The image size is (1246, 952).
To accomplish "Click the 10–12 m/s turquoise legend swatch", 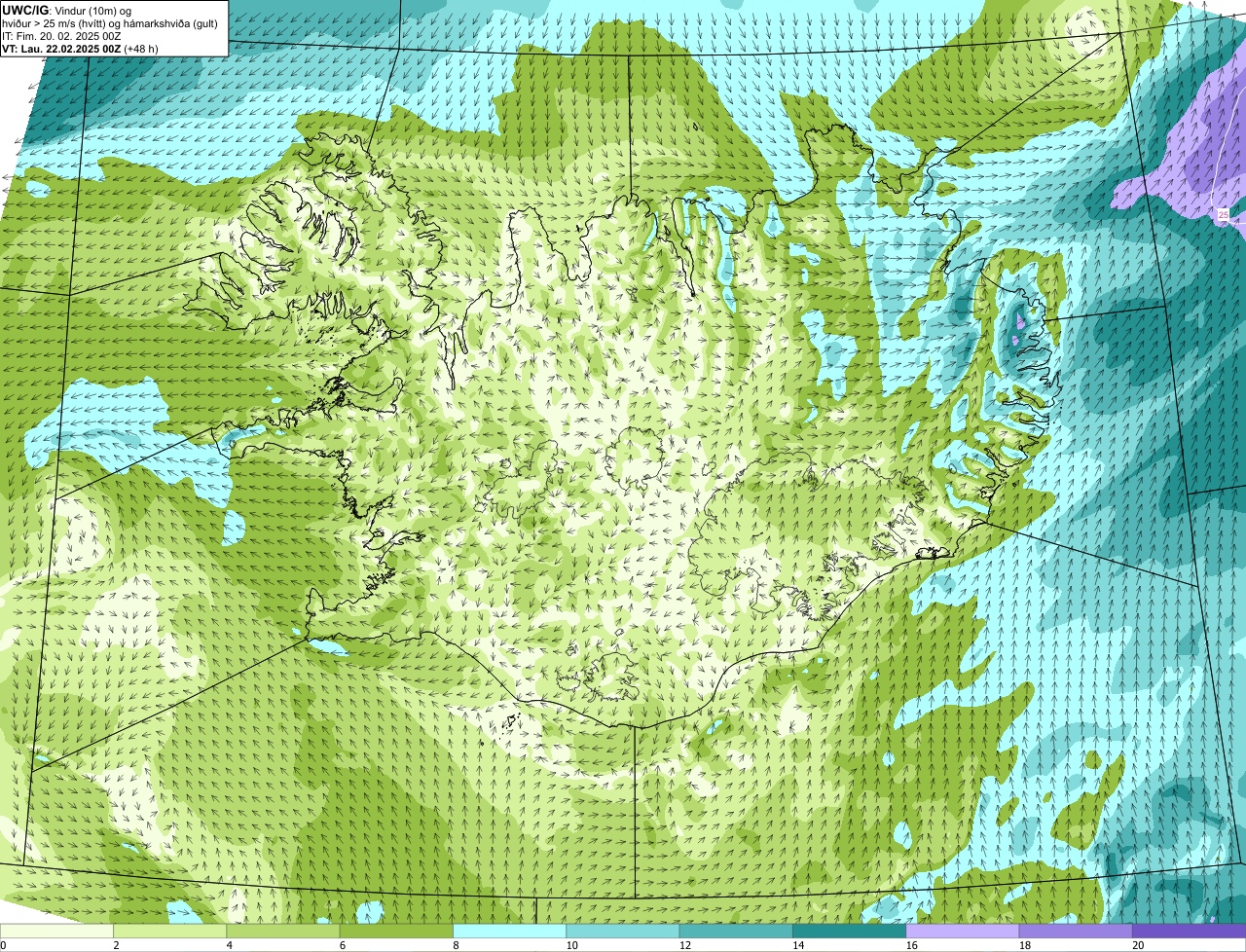I will click(x=623, y=931).
